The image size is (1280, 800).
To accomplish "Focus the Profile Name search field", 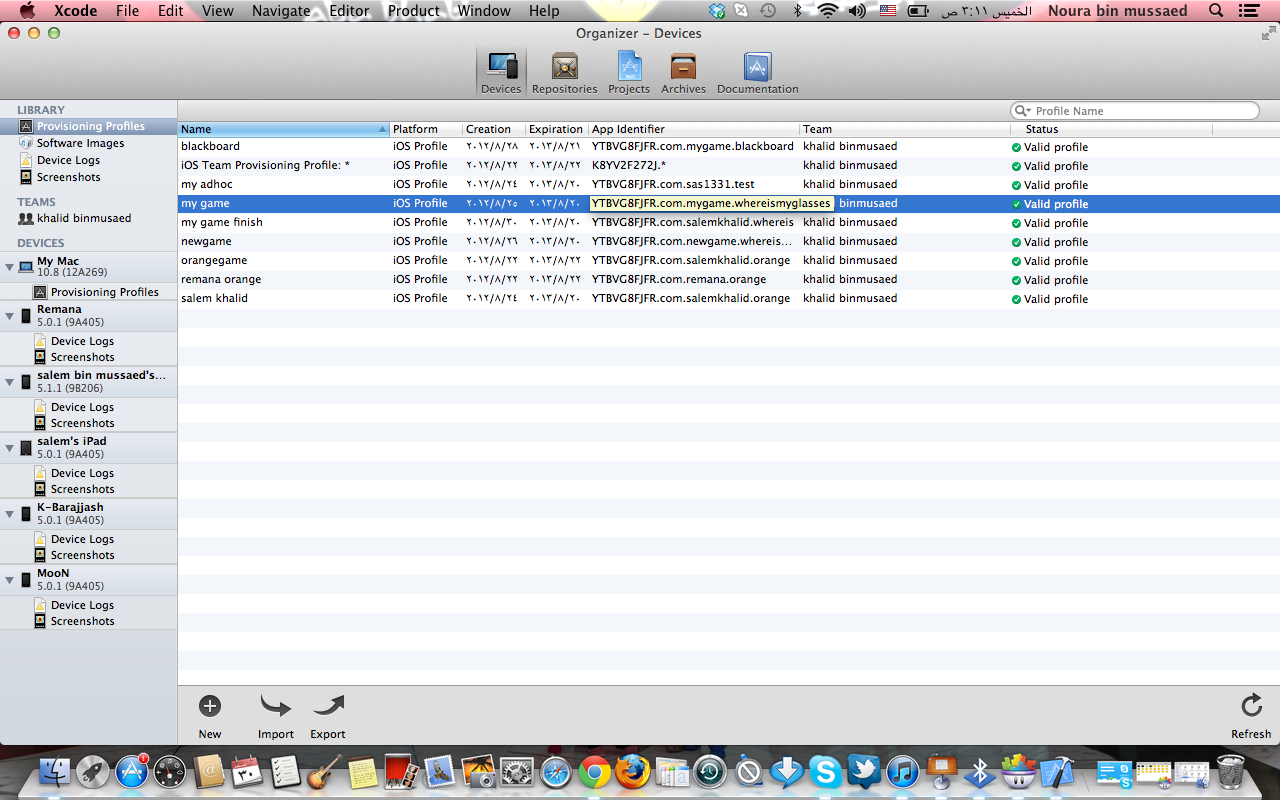I will 1134,111.
